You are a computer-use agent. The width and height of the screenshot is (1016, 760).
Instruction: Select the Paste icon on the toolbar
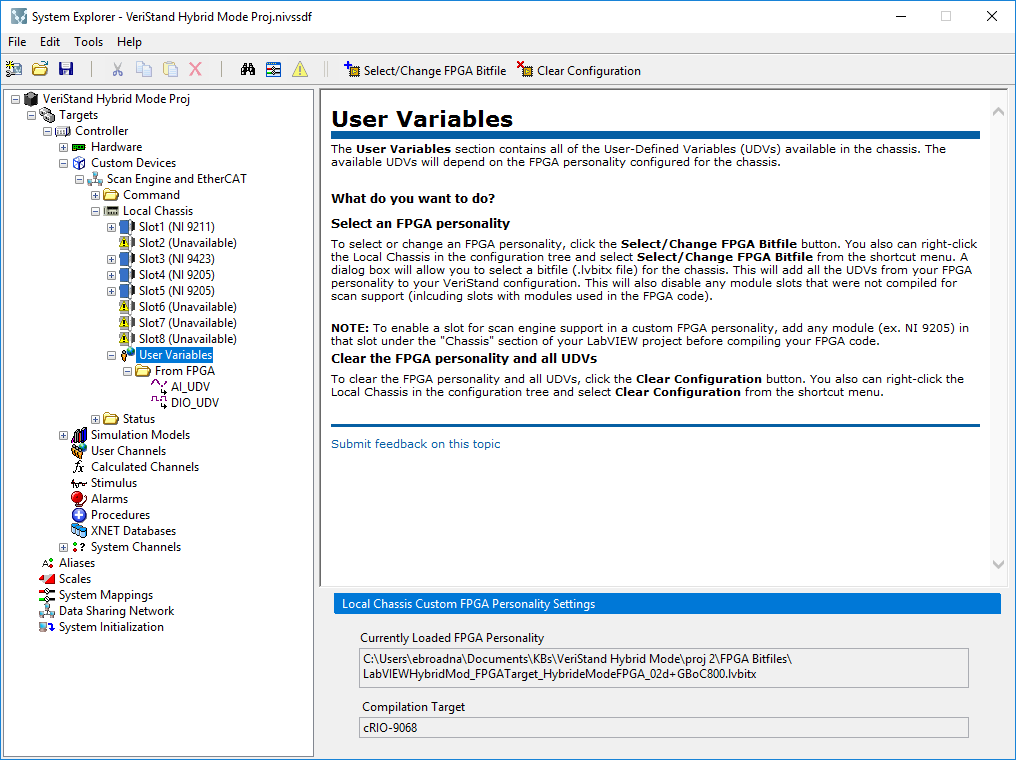click(170, 70)
